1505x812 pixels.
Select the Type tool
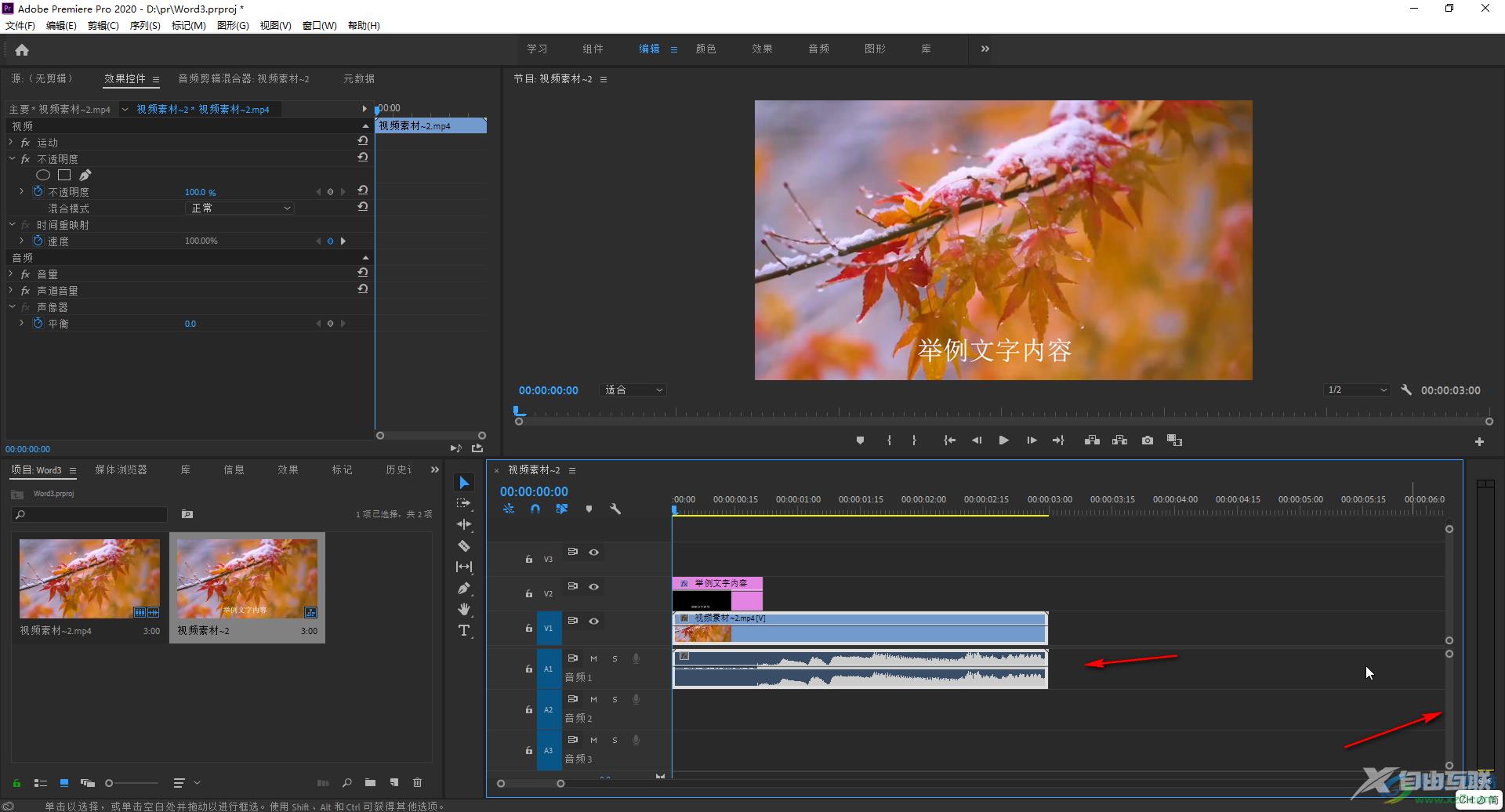click(x=464, y=630)
